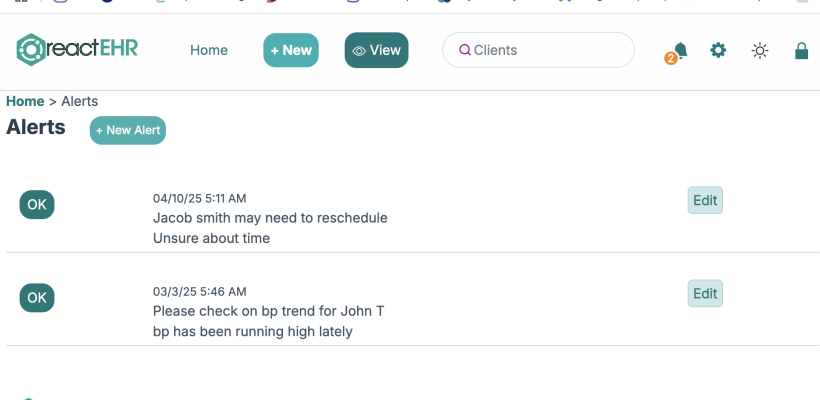Create an alert with + New Alert

pos(128,130)
